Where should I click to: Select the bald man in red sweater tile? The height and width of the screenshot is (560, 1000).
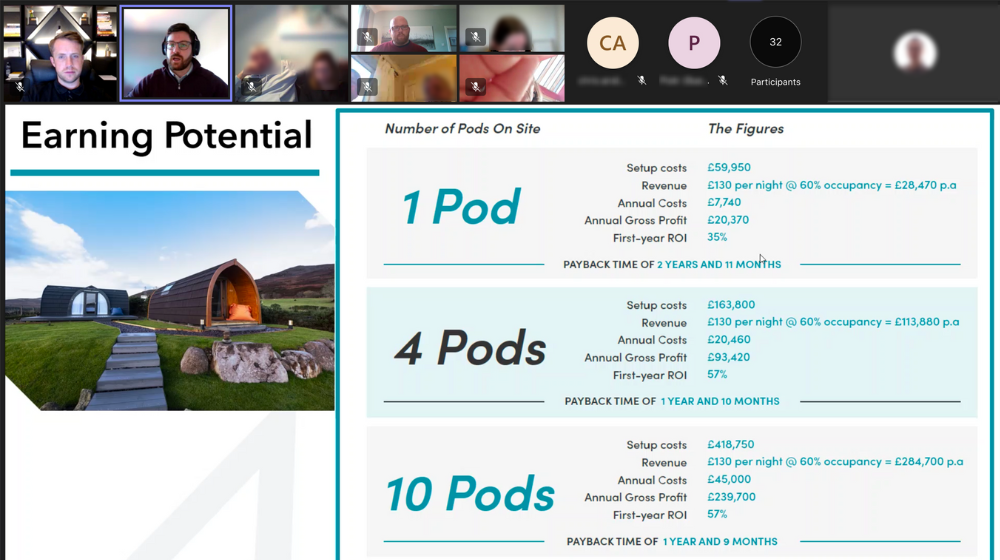[x=404, y=29]
